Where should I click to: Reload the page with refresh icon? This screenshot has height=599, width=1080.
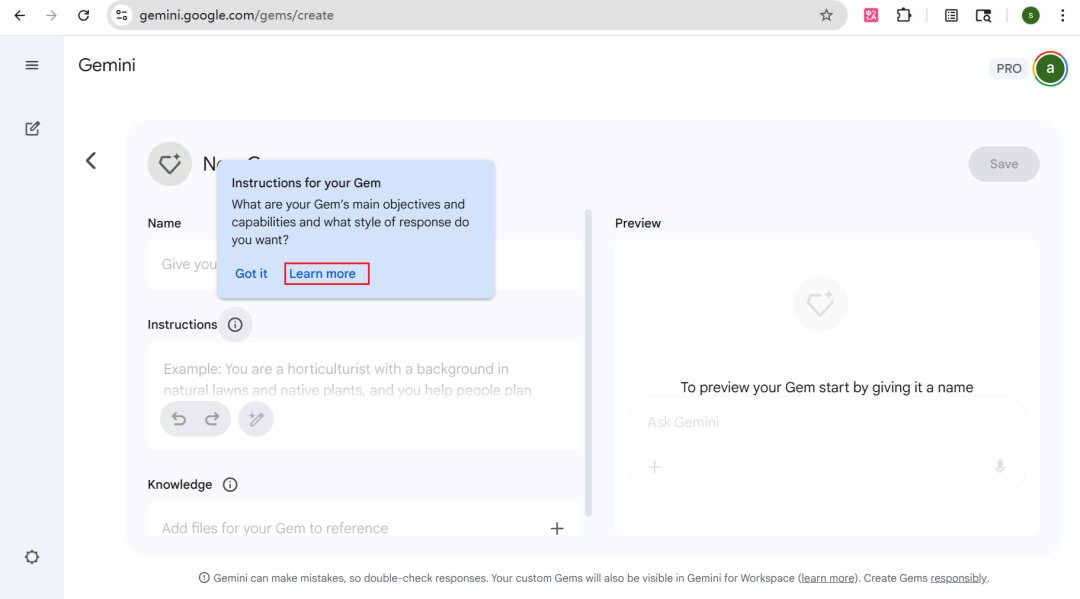(83, 15)
